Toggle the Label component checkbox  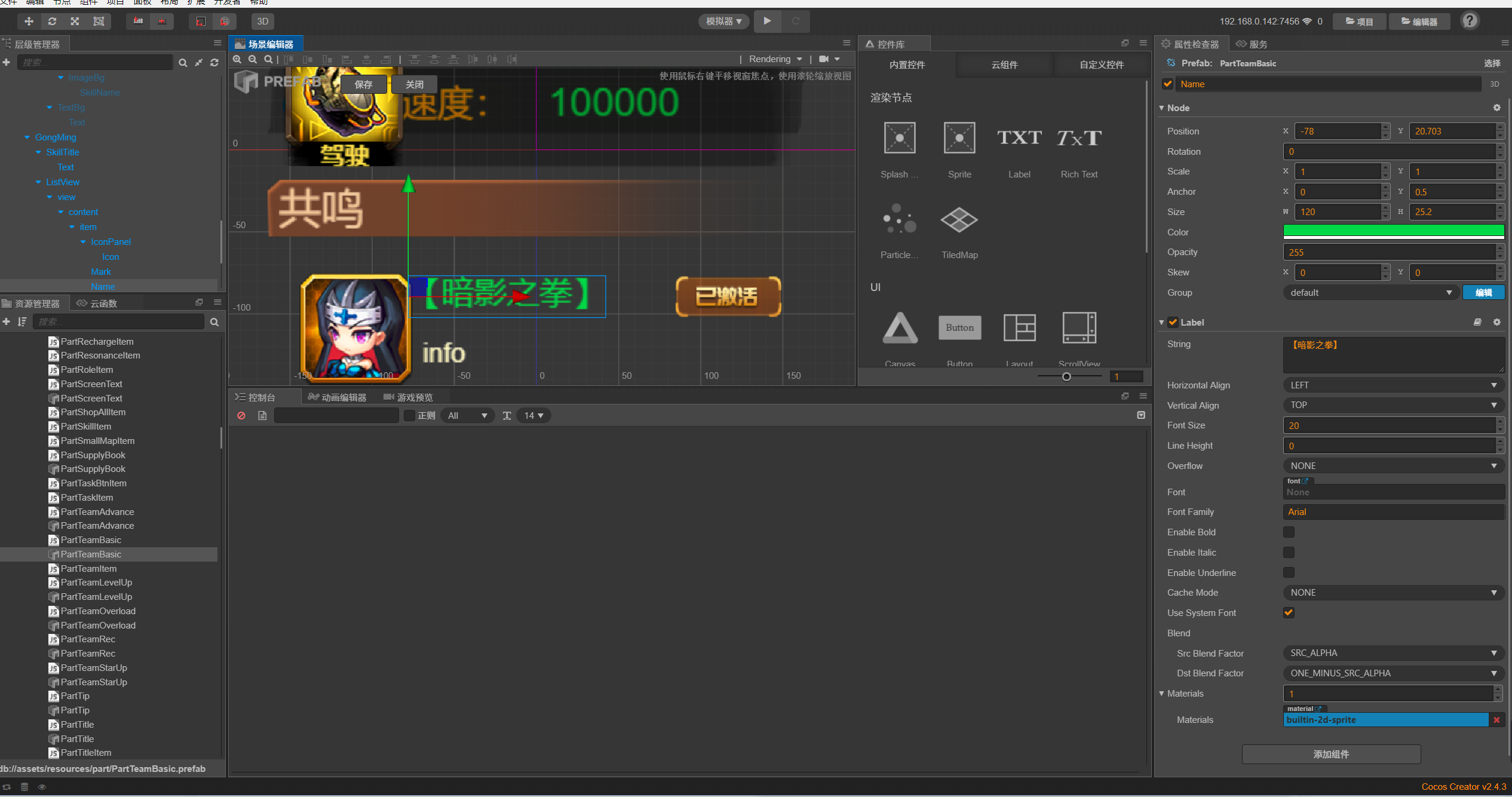(1173, 323)
